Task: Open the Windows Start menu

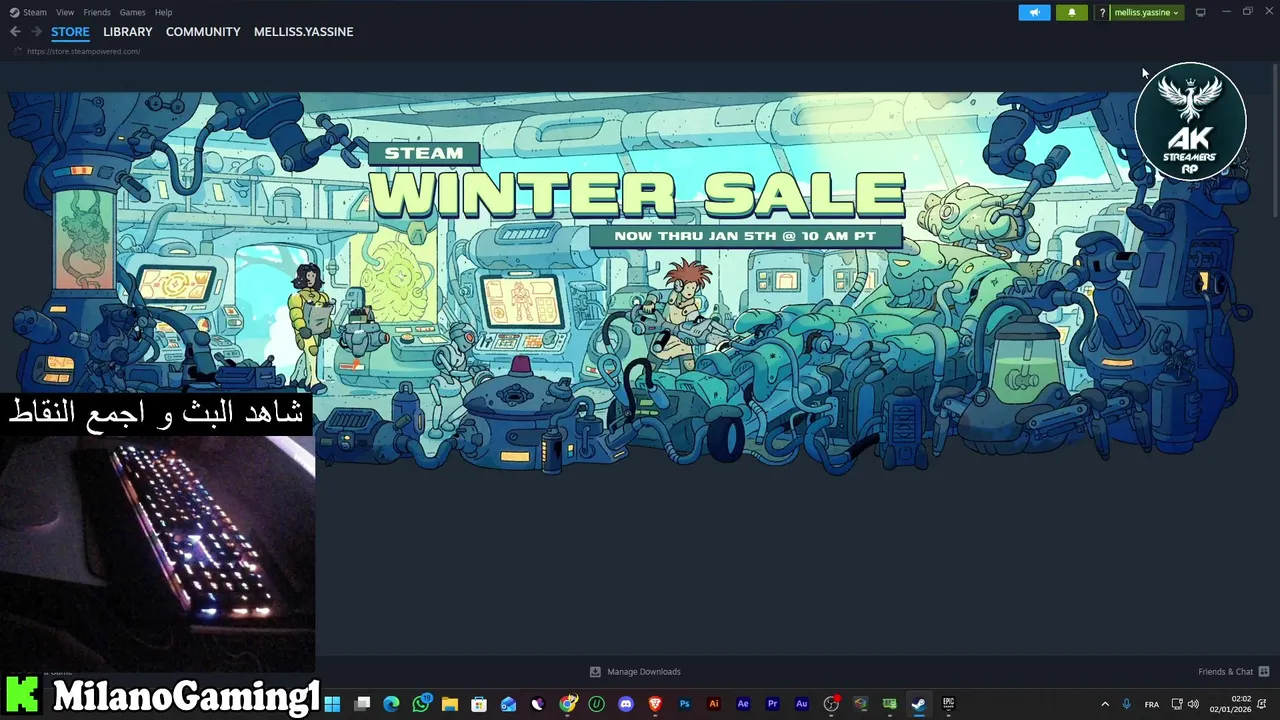Action: [x=332, y=704]
